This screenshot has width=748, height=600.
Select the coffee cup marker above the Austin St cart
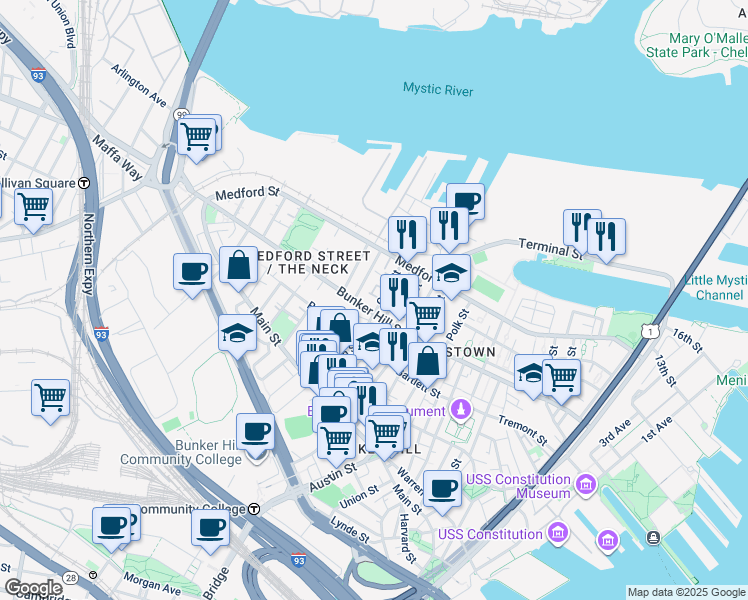pos(332,414)
